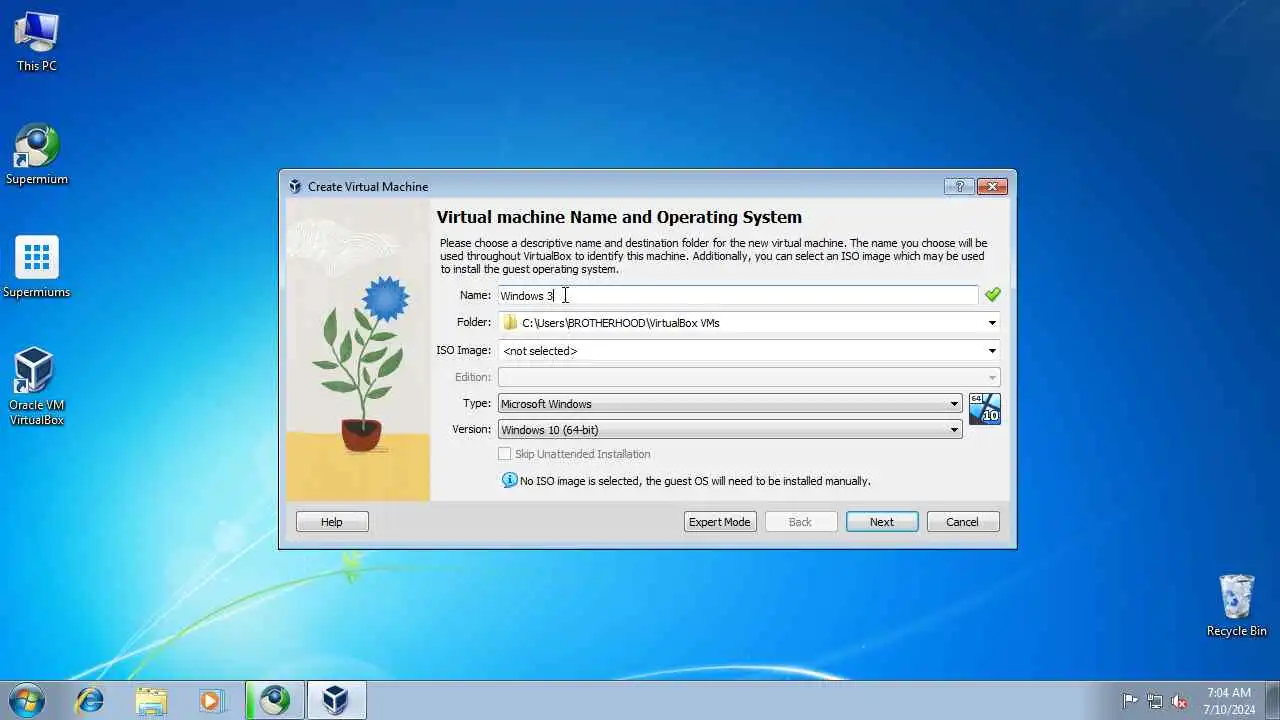Click the No ISO image is selected message
The image size is (1280, 720).
tap(695, 481)
